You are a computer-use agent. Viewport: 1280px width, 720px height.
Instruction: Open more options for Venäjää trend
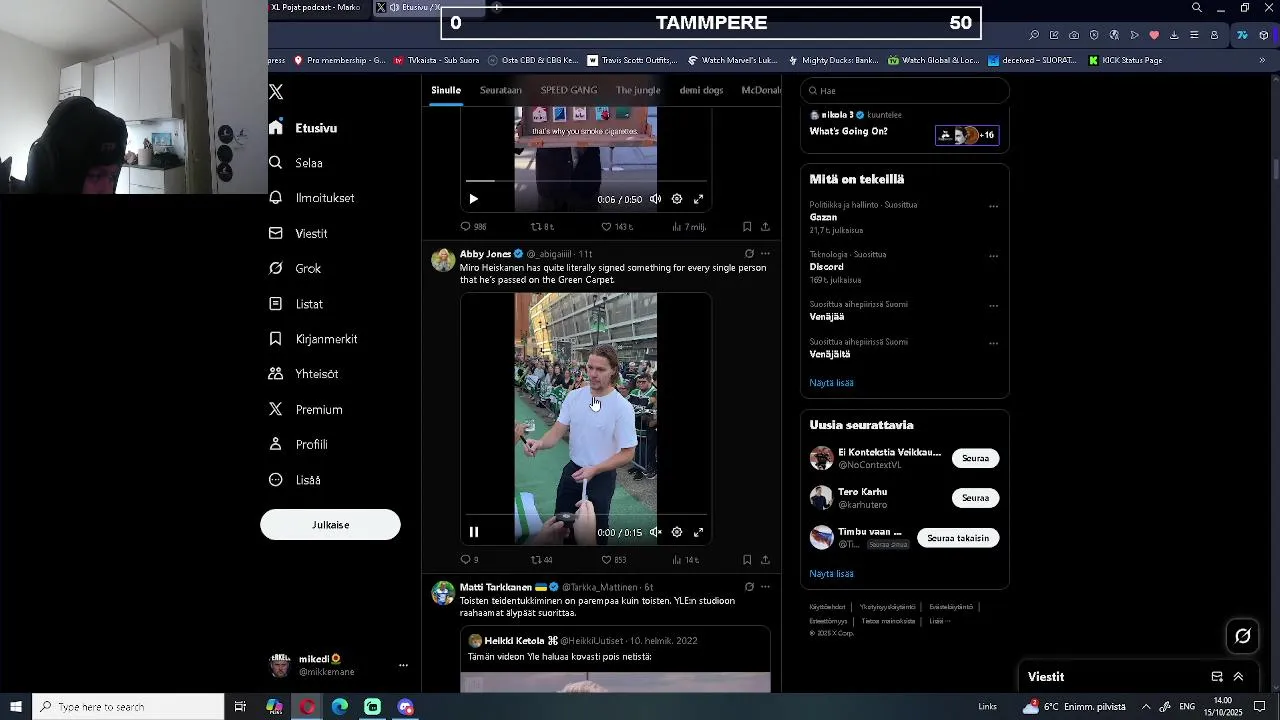click(993, 306)
